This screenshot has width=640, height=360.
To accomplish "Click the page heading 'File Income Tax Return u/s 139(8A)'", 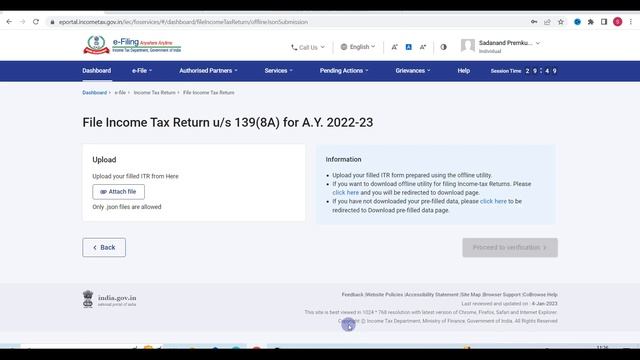I will pyautogui.click(x=228, y=122).
